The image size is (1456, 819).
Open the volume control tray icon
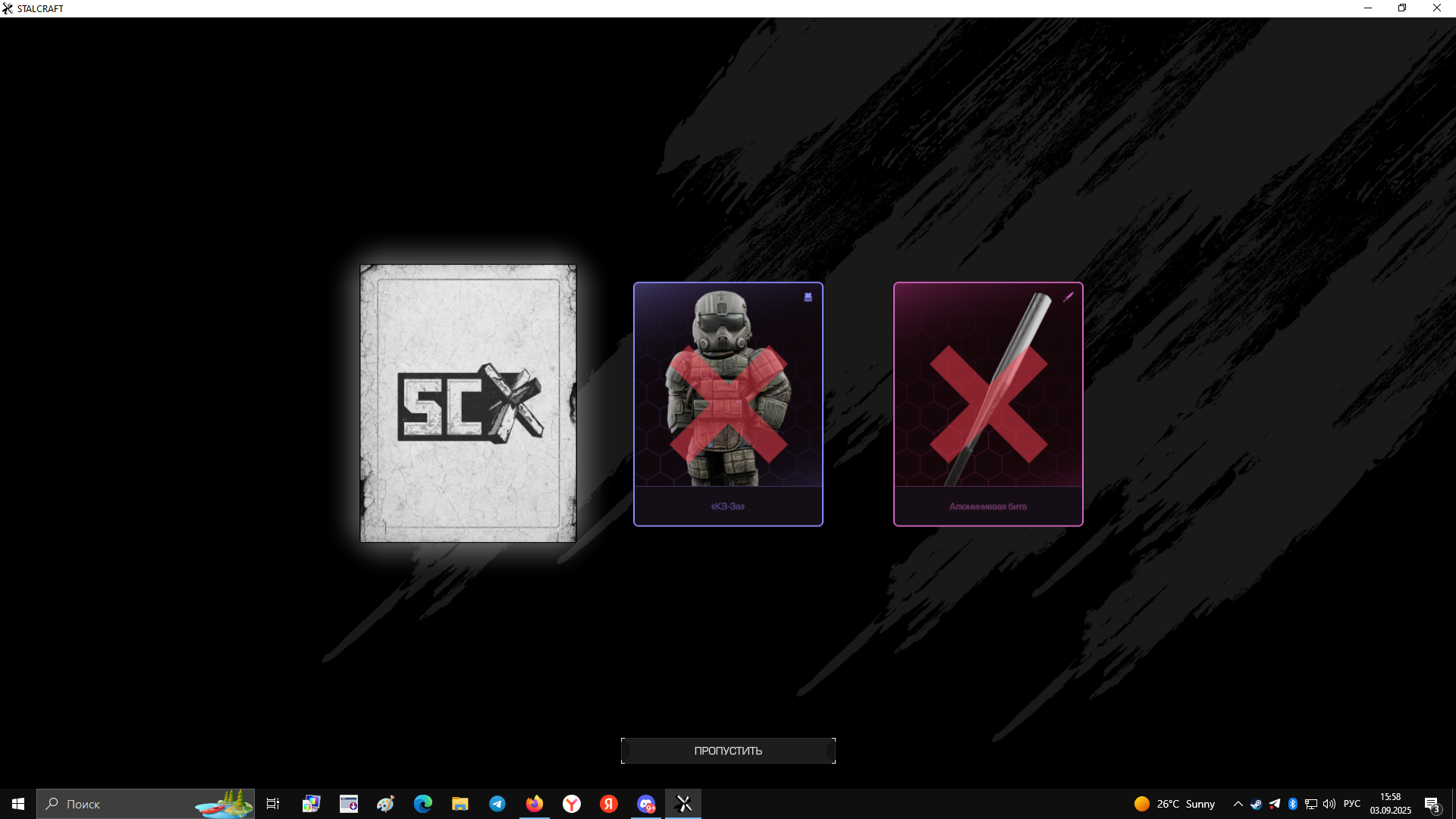coord(1329,804)
